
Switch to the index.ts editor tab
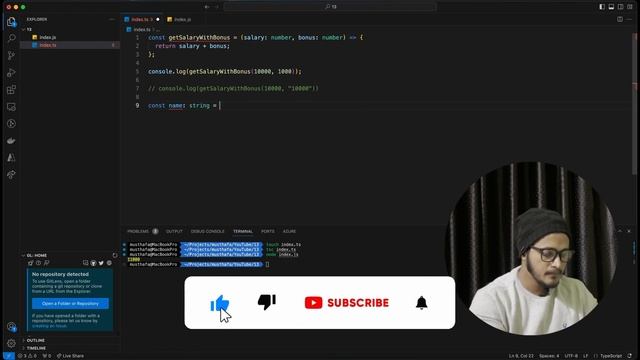(142, 19)
